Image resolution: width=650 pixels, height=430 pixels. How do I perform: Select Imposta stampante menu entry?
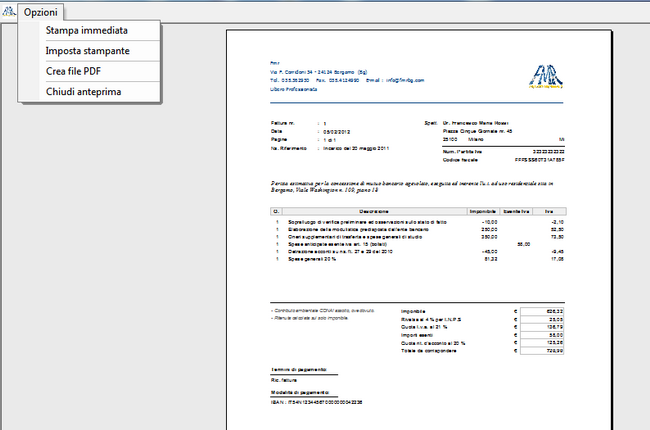pos(87,51)
